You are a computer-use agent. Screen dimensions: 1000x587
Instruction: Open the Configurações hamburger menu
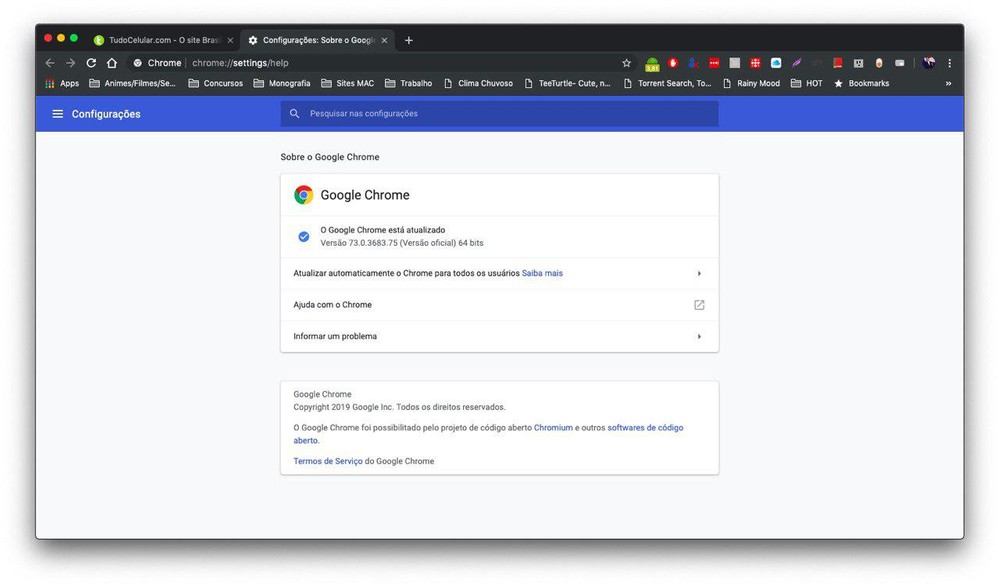[x=57, y=114]
